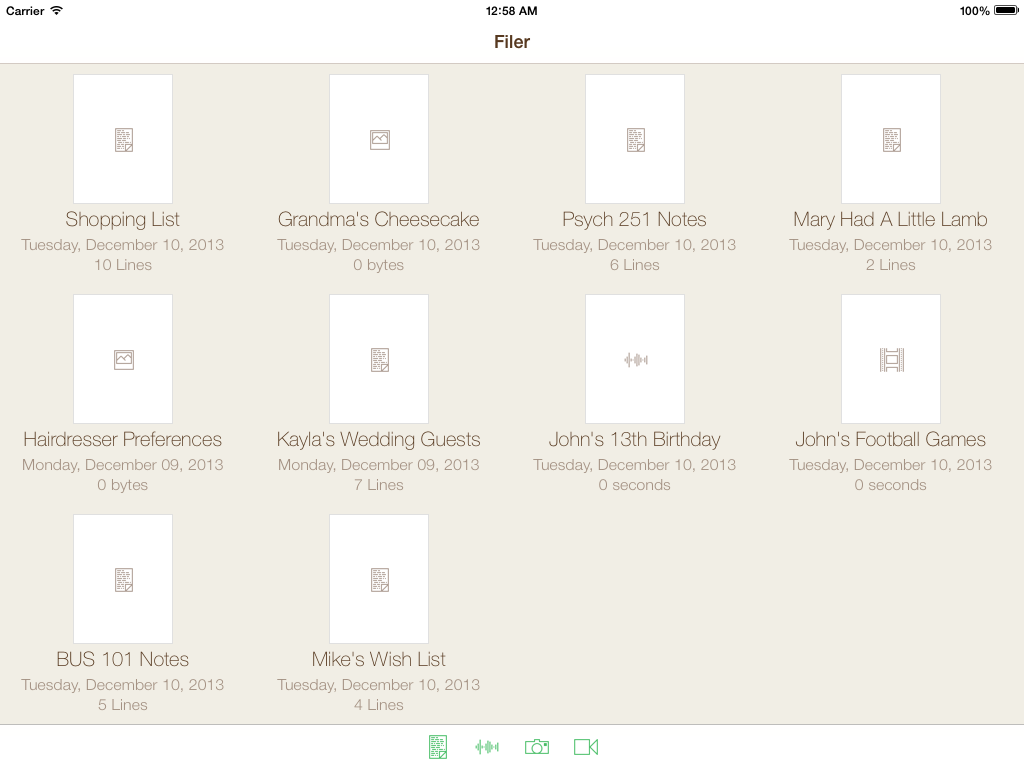1024x768 pixels.
Task: Tap the John's 13th Birthday title
Action: 635,440
